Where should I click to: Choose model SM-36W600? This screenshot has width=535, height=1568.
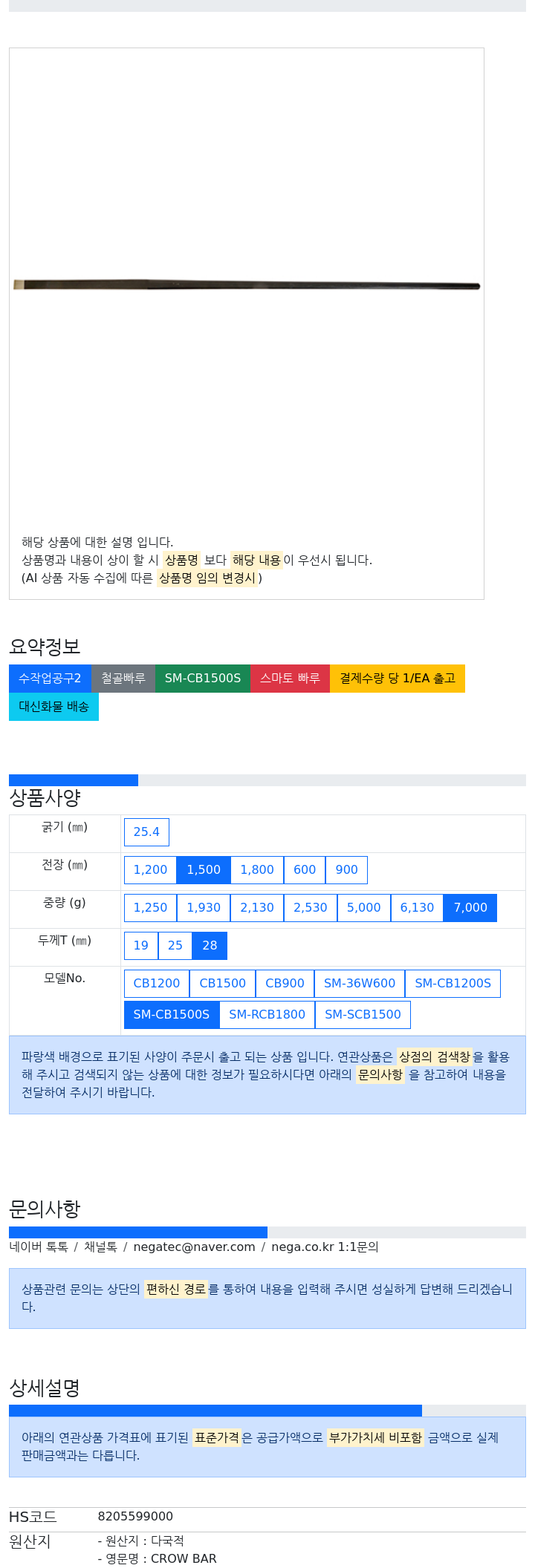(360, 984)
